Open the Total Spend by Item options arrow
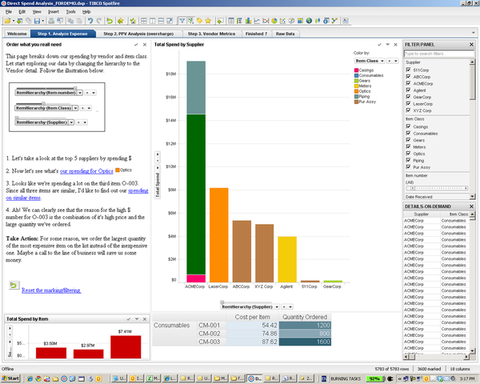The height and width of the screenshot is (384, 480). tap(137, 319)
